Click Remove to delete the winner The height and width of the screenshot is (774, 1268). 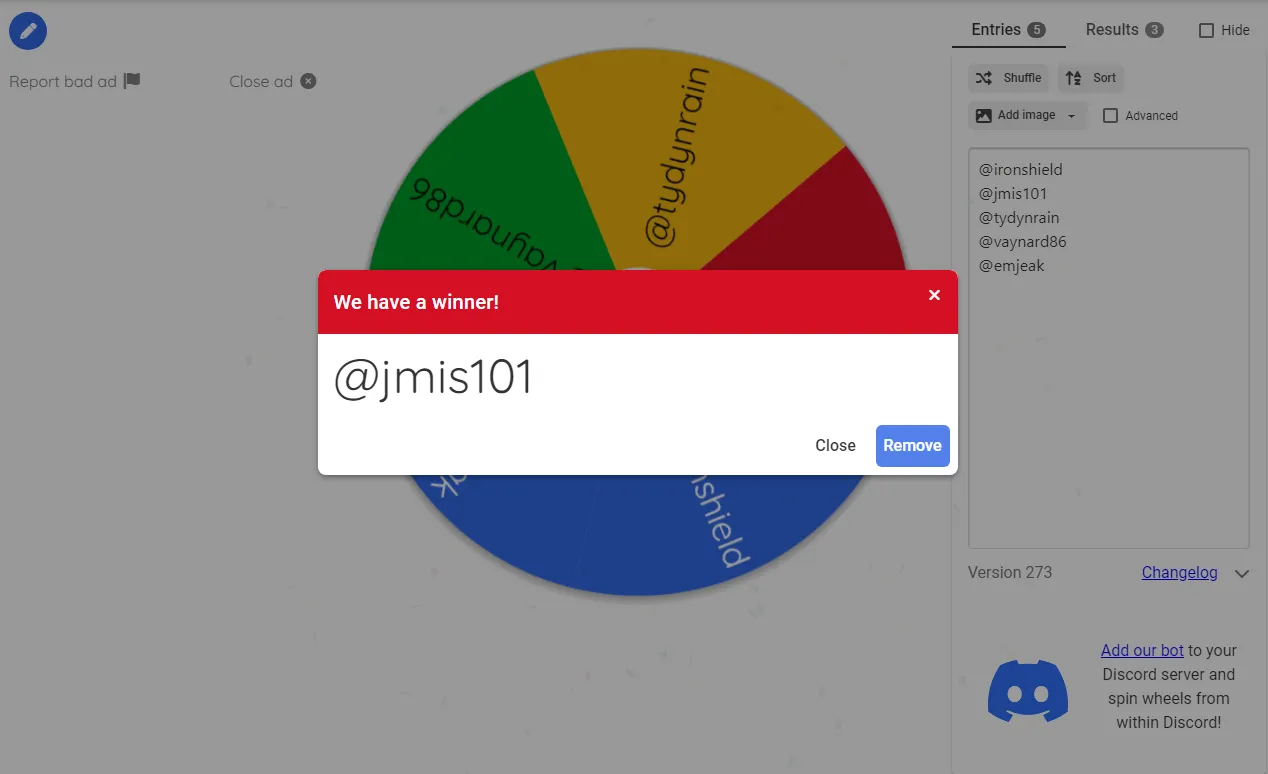tap(912, 446)
